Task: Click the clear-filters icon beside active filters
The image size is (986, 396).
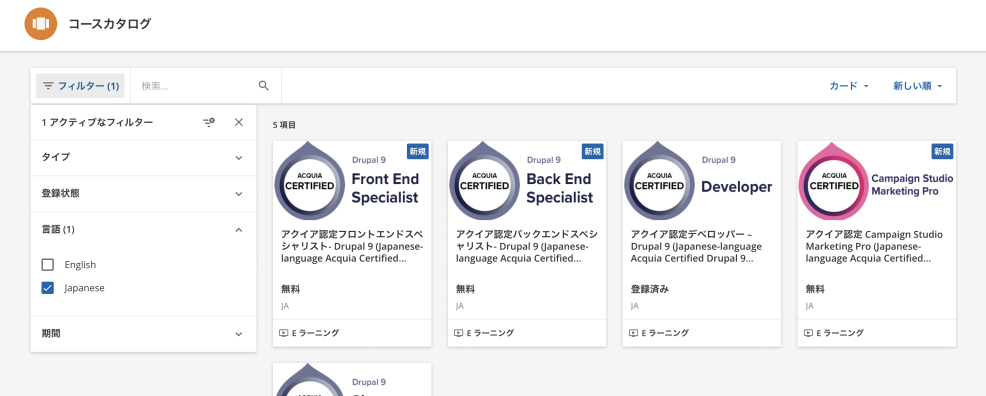Action: point(209,123)
